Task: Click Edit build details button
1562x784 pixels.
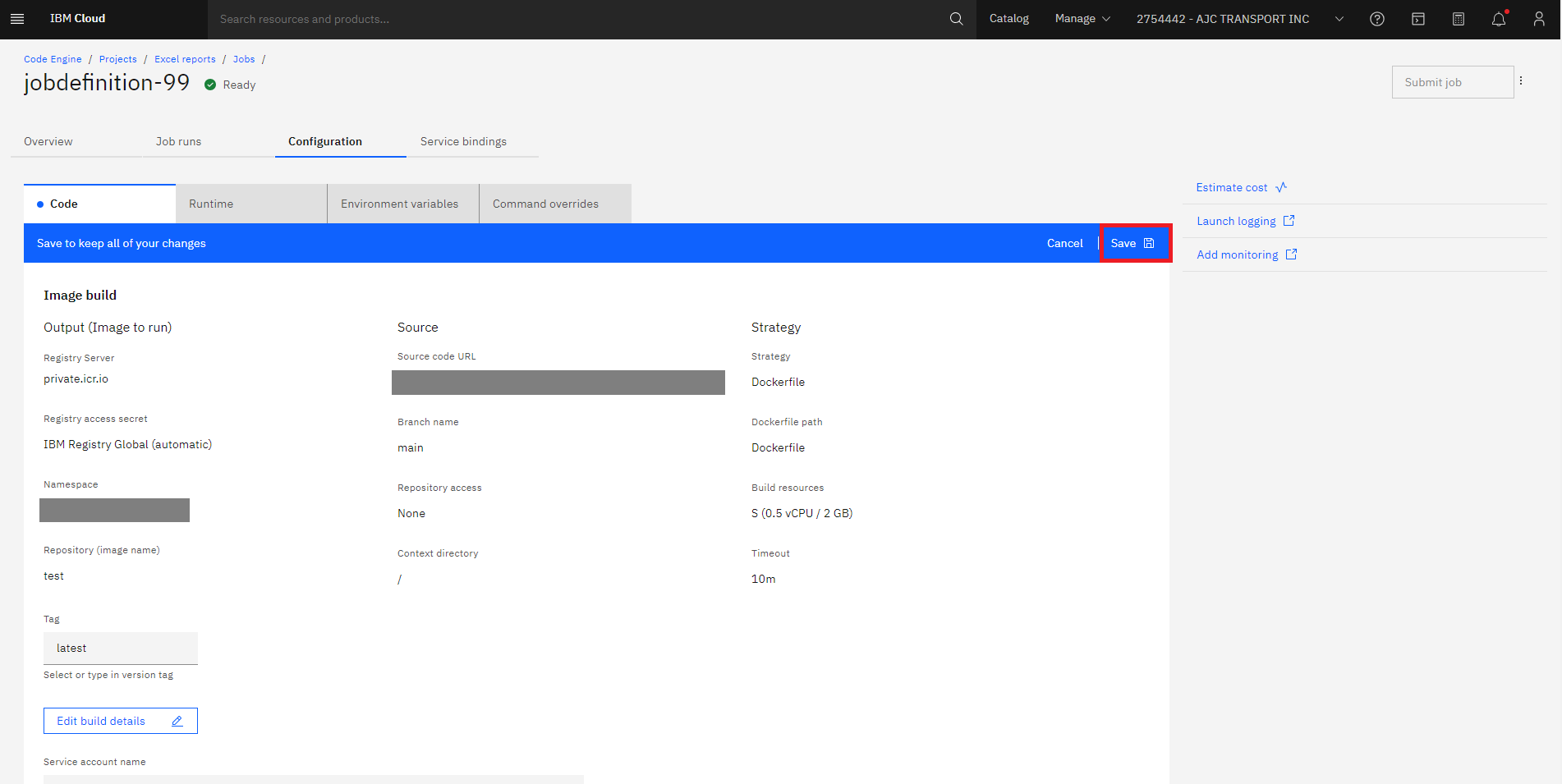Action: (x=121, y=721)
